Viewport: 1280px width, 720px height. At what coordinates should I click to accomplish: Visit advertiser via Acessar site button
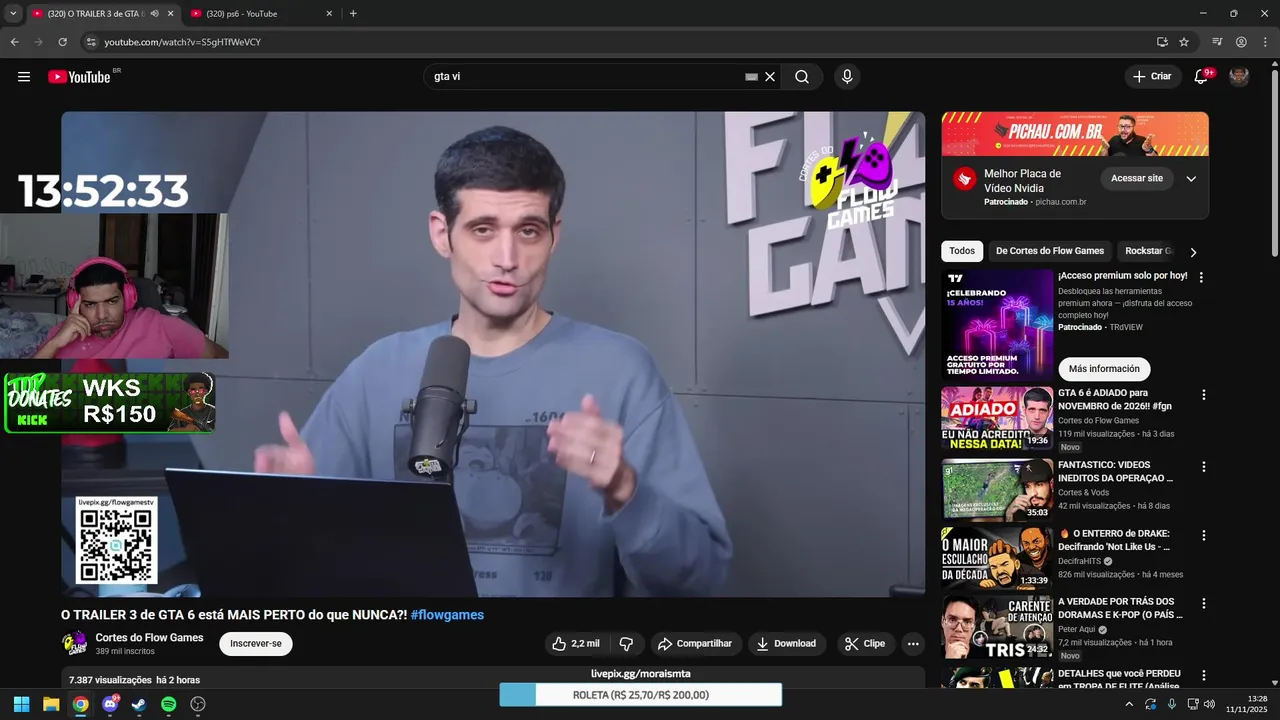pyautogui.click(x=1137, y=178)
